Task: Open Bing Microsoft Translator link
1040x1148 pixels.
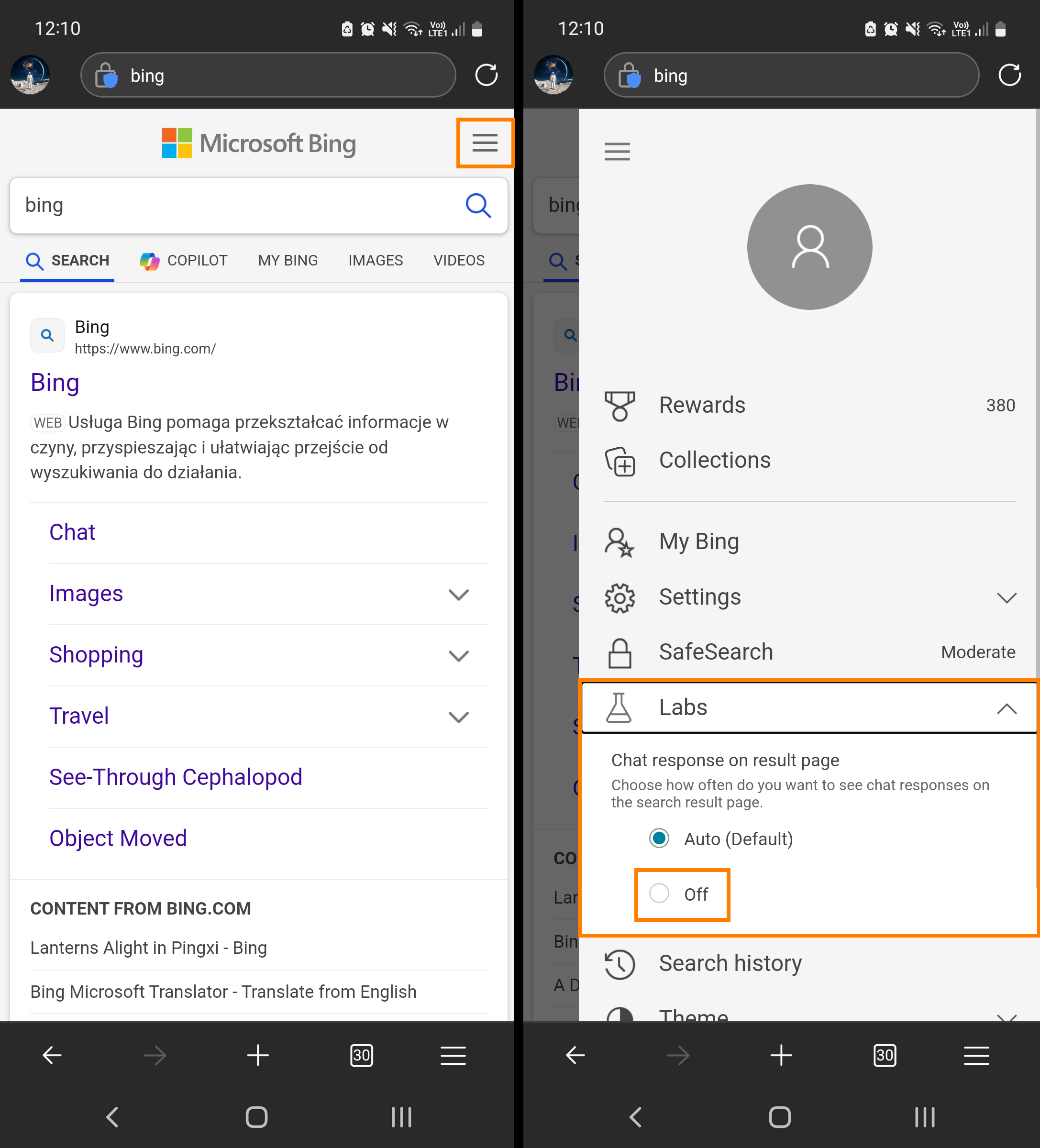Action: coord(223,992)
